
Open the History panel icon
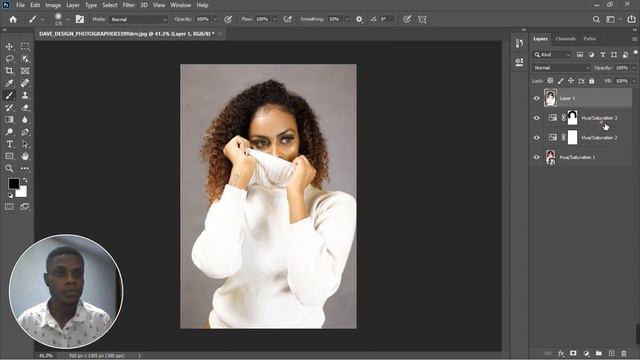pos(519,43)
